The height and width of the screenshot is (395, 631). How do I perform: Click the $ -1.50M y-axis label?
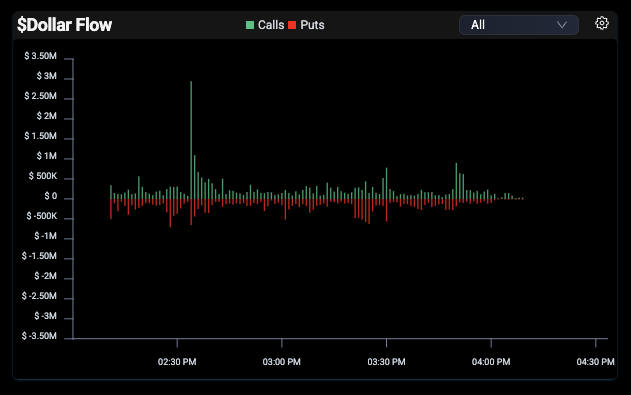[x=39, y=256]
